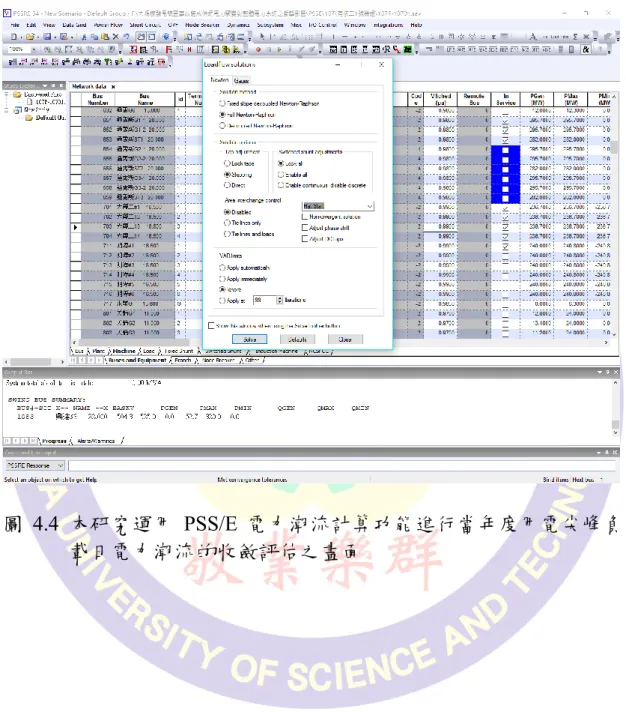Image resolution: width=626 pixels, height=712 pixels.
Task: Click the arrow pointer tool icon
Action: tap(262, 37)
